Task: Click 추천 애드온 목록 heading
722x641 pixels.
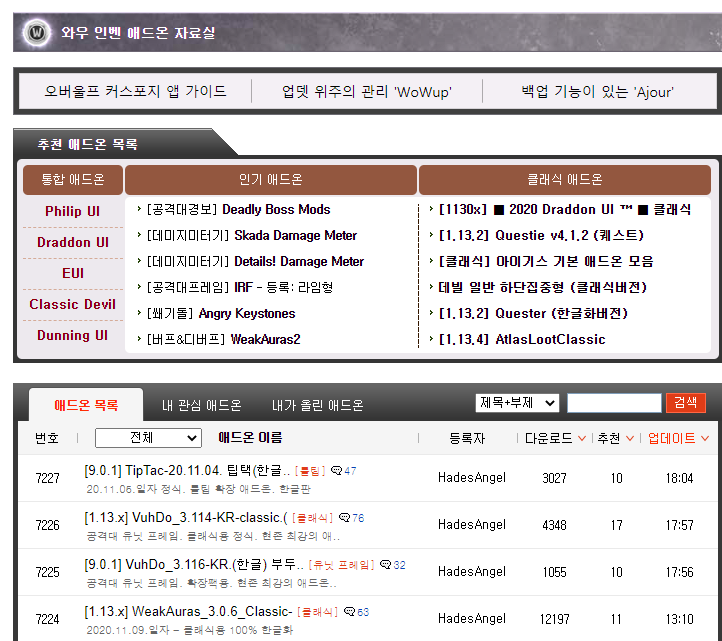Action: [x=87, y=144]
